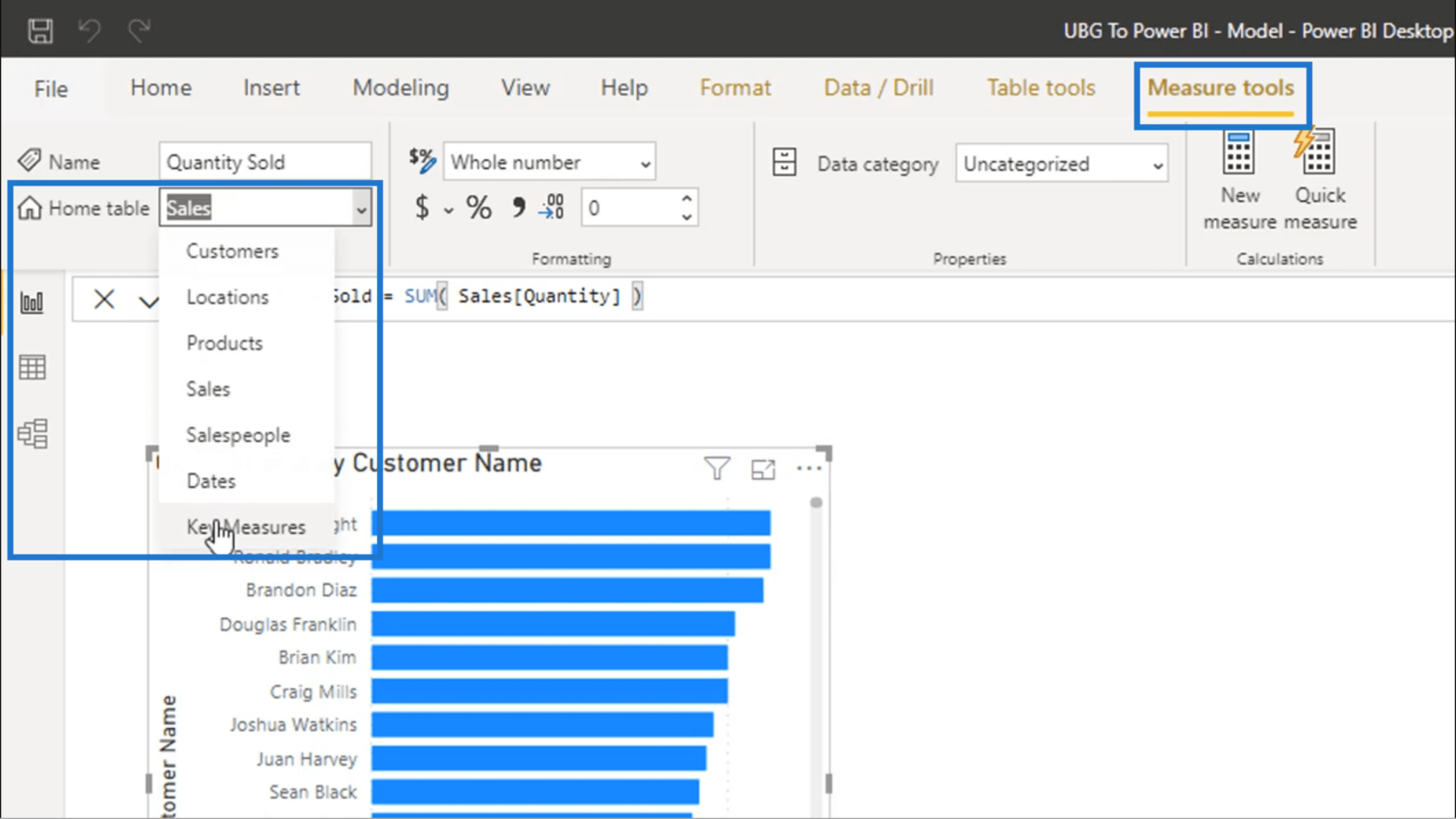Open the Modeling ribbon tab

(400, 88)
